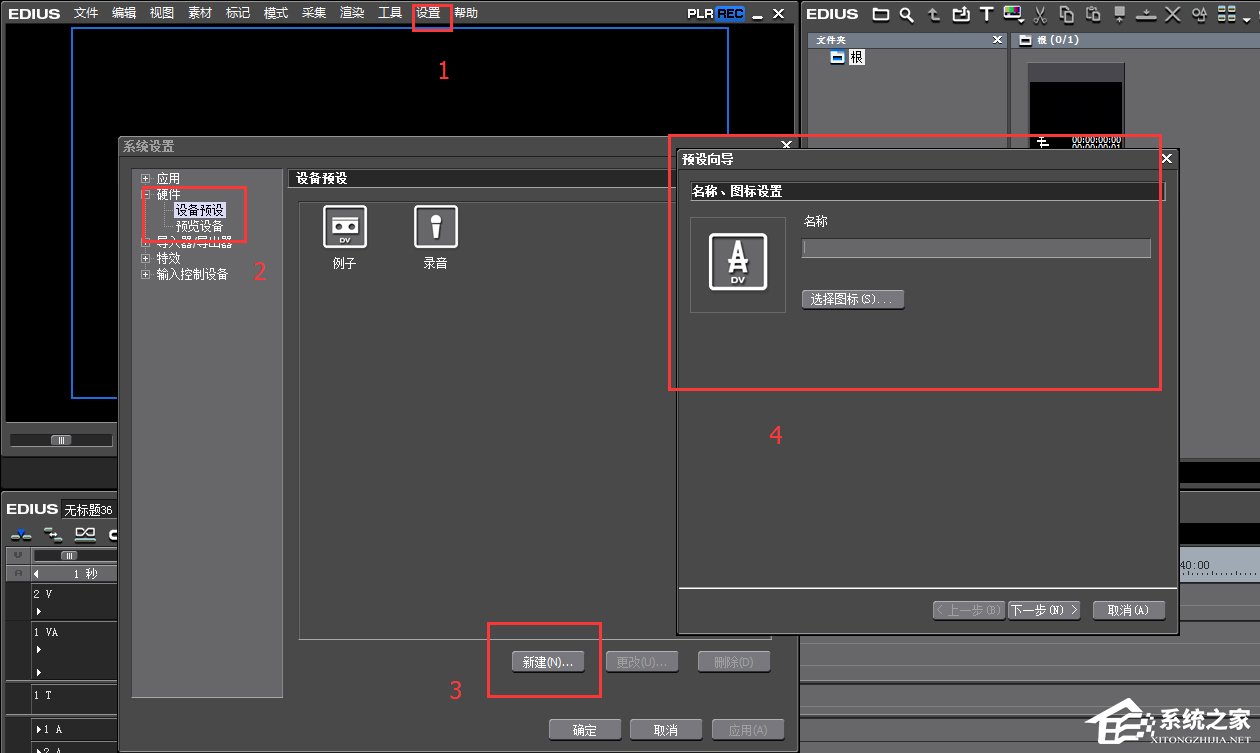The width and height of the screenshot is (1260, 753).
Task: Toggle group/link mode icon in timeline
Action: tap(86, 534)
